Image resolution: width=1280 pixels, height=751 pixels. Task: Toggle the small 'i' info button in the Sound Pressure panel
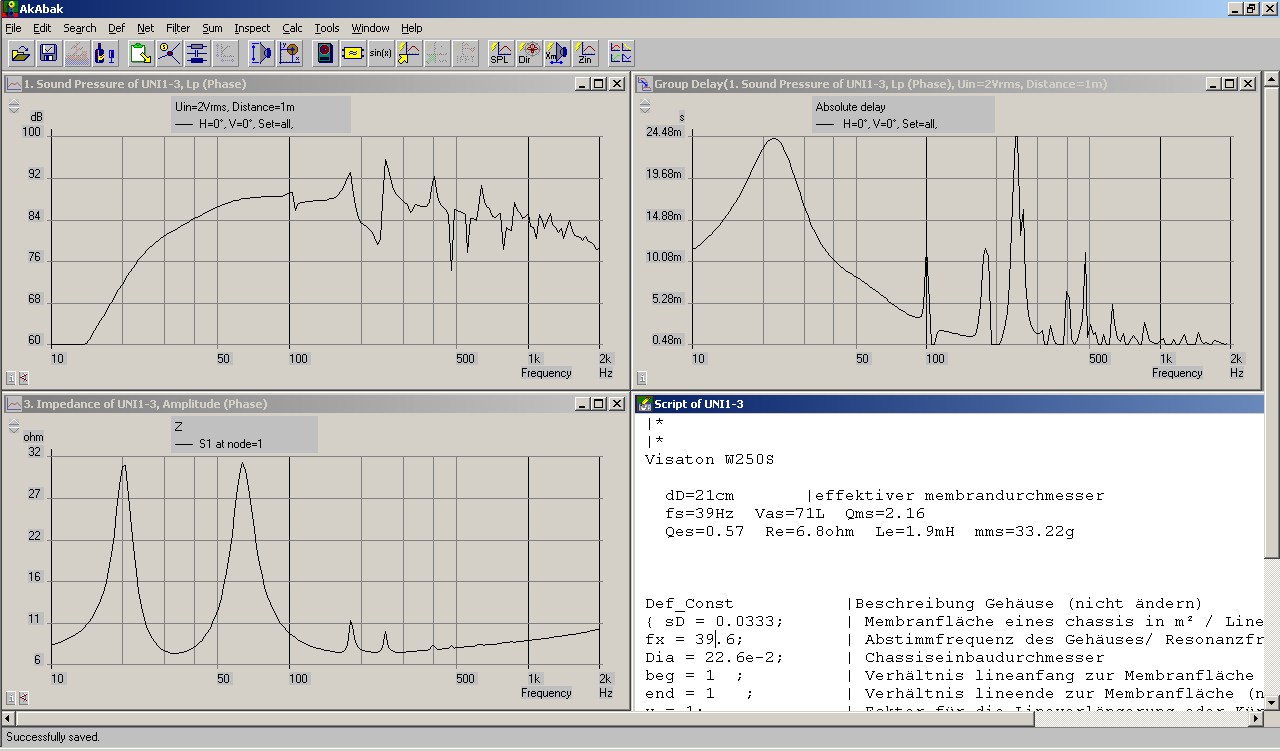11,378
